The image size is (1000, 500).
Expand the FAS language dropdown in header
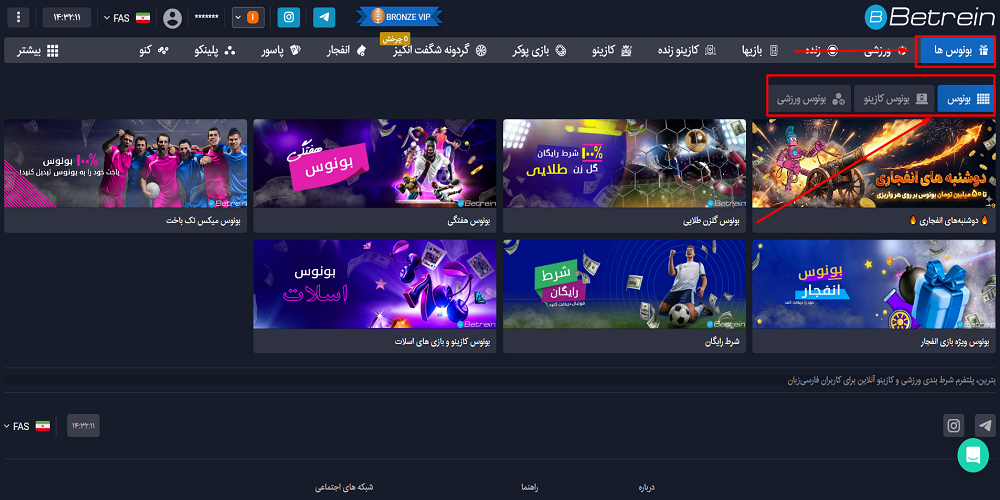click(x=126, y=18)
